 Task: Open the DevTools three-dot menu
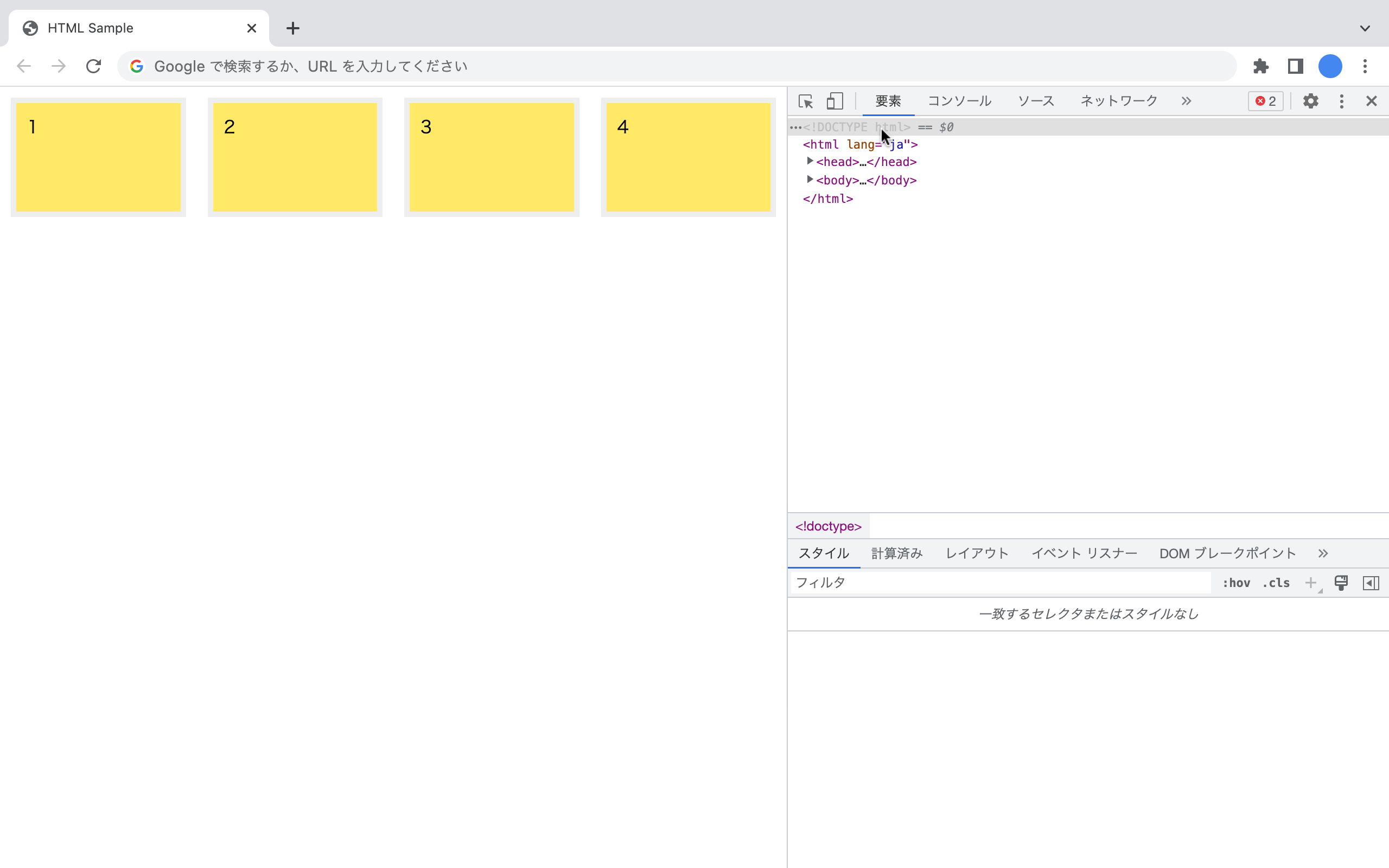click(x=1341, y=100)
